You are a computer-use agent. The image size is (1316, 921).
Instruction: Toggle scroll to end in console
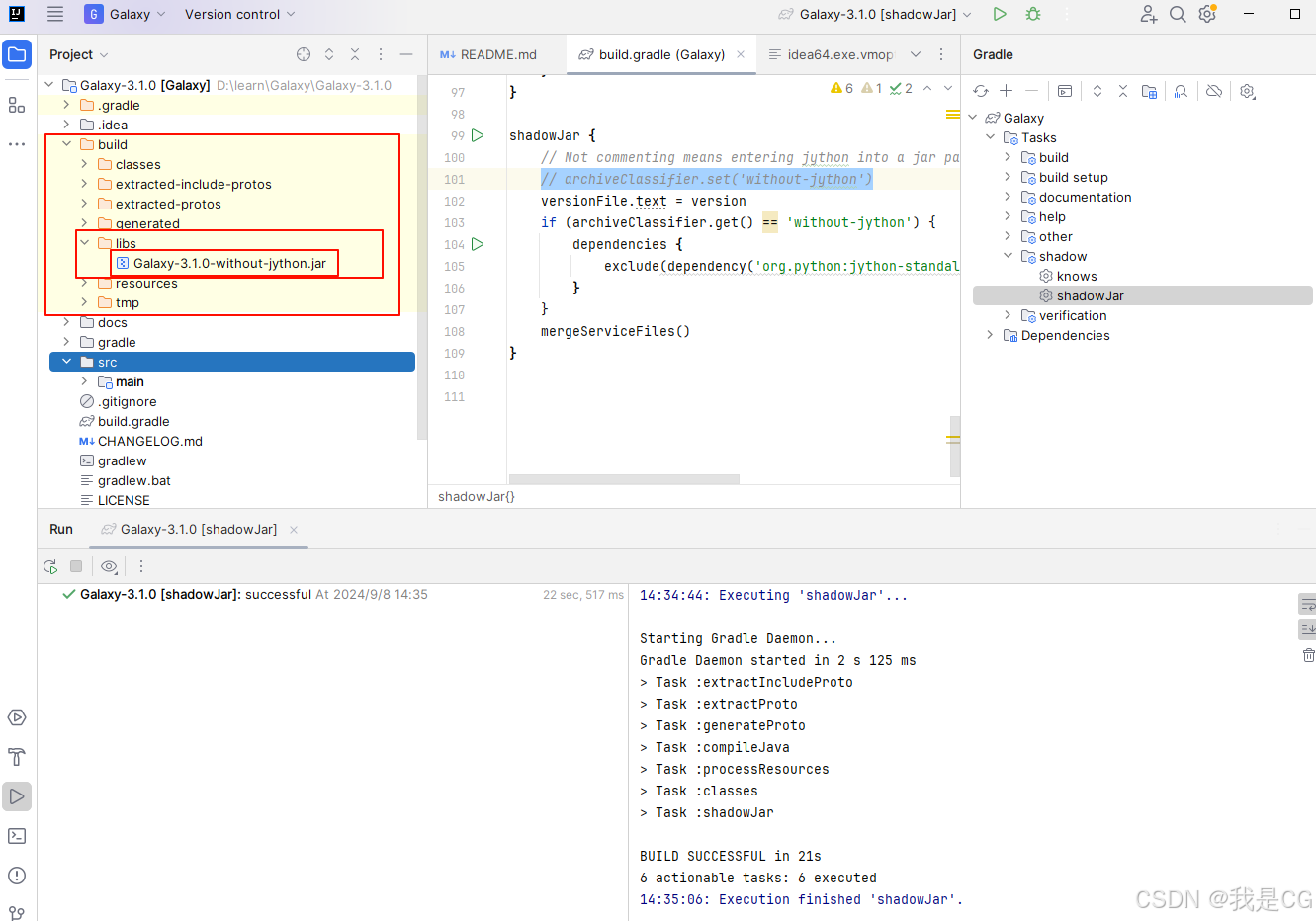pyautogui.click(x=1308, y=628)
